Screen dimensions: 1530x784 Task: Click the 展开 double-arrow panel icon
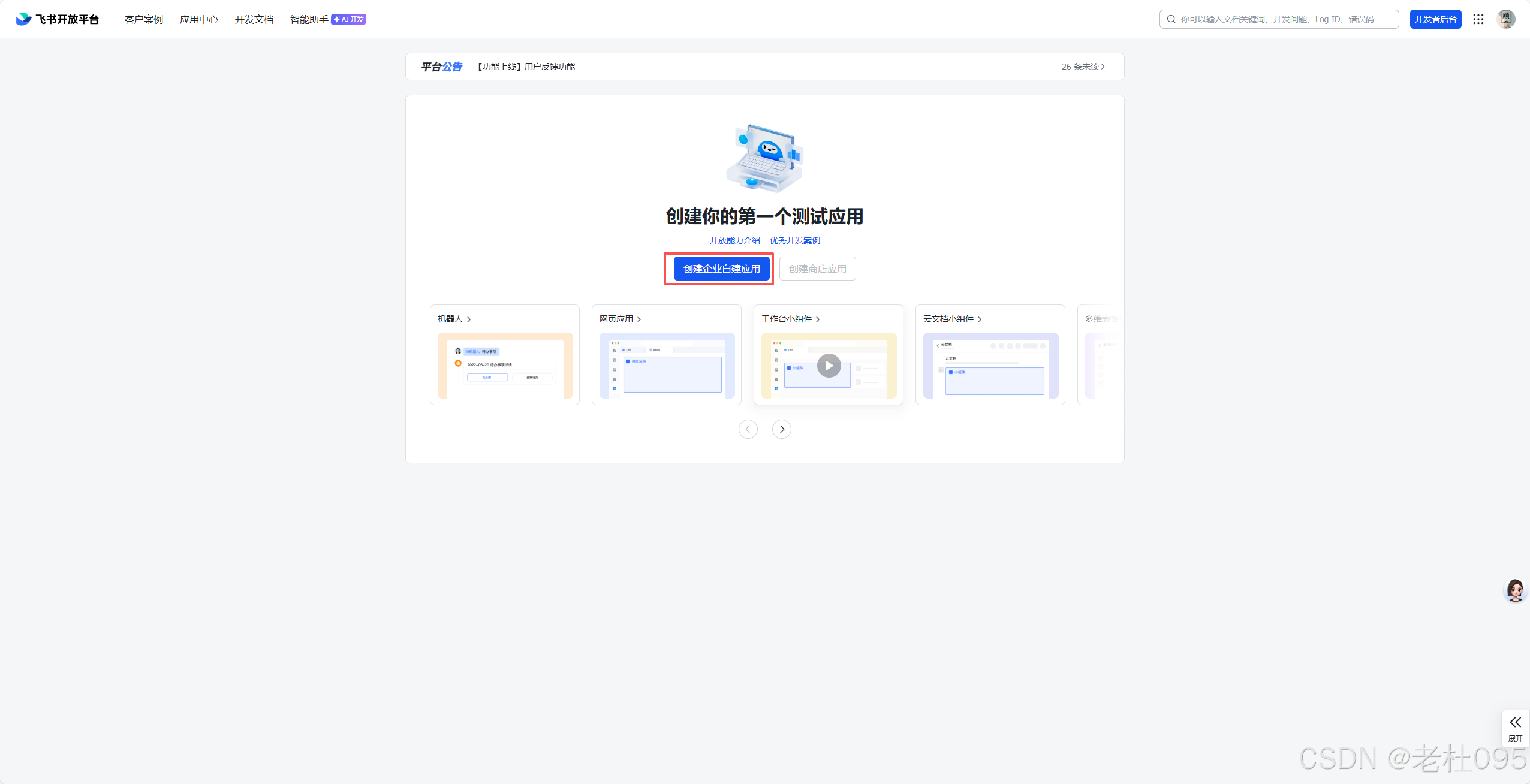click(x=1515, y=723)
